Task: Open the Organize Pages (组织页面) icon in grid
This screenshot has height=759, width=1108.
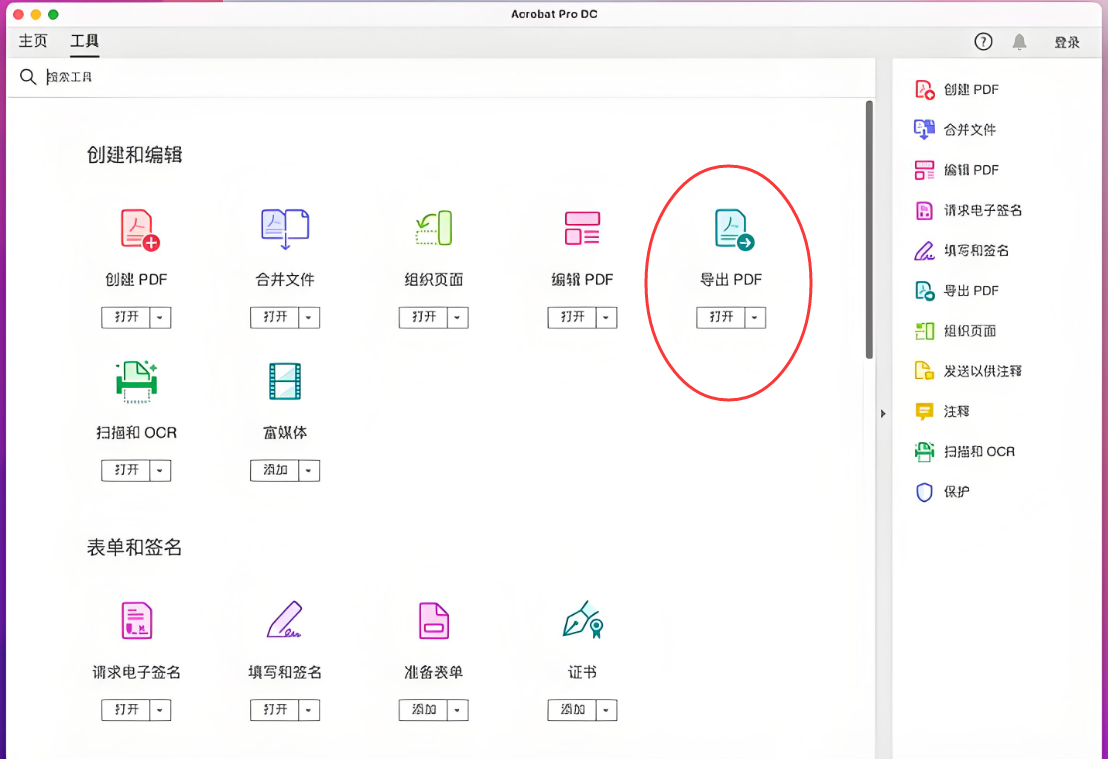Action: coord(433,228)
